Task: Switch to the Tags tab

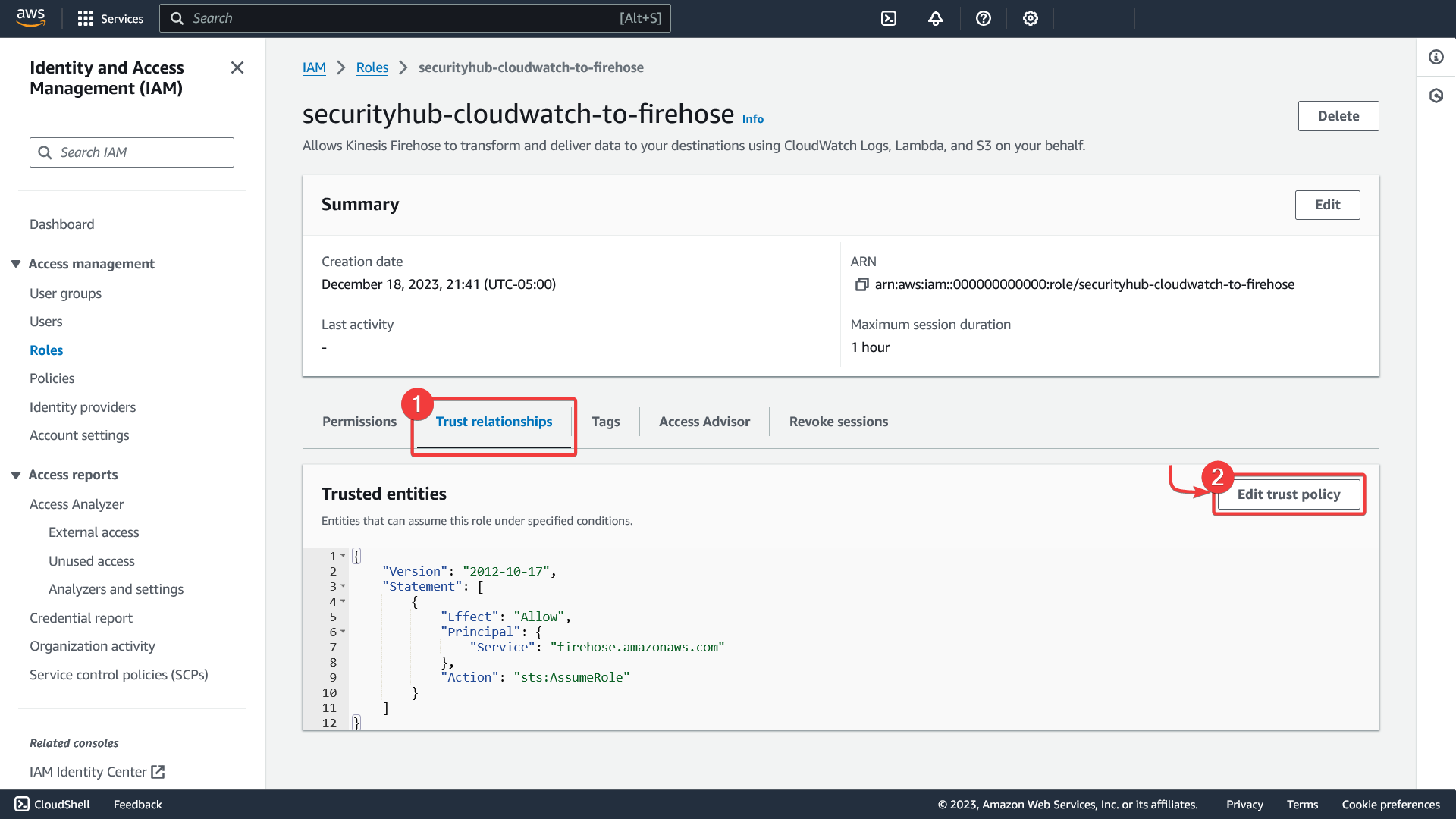Action: [606, 422]
